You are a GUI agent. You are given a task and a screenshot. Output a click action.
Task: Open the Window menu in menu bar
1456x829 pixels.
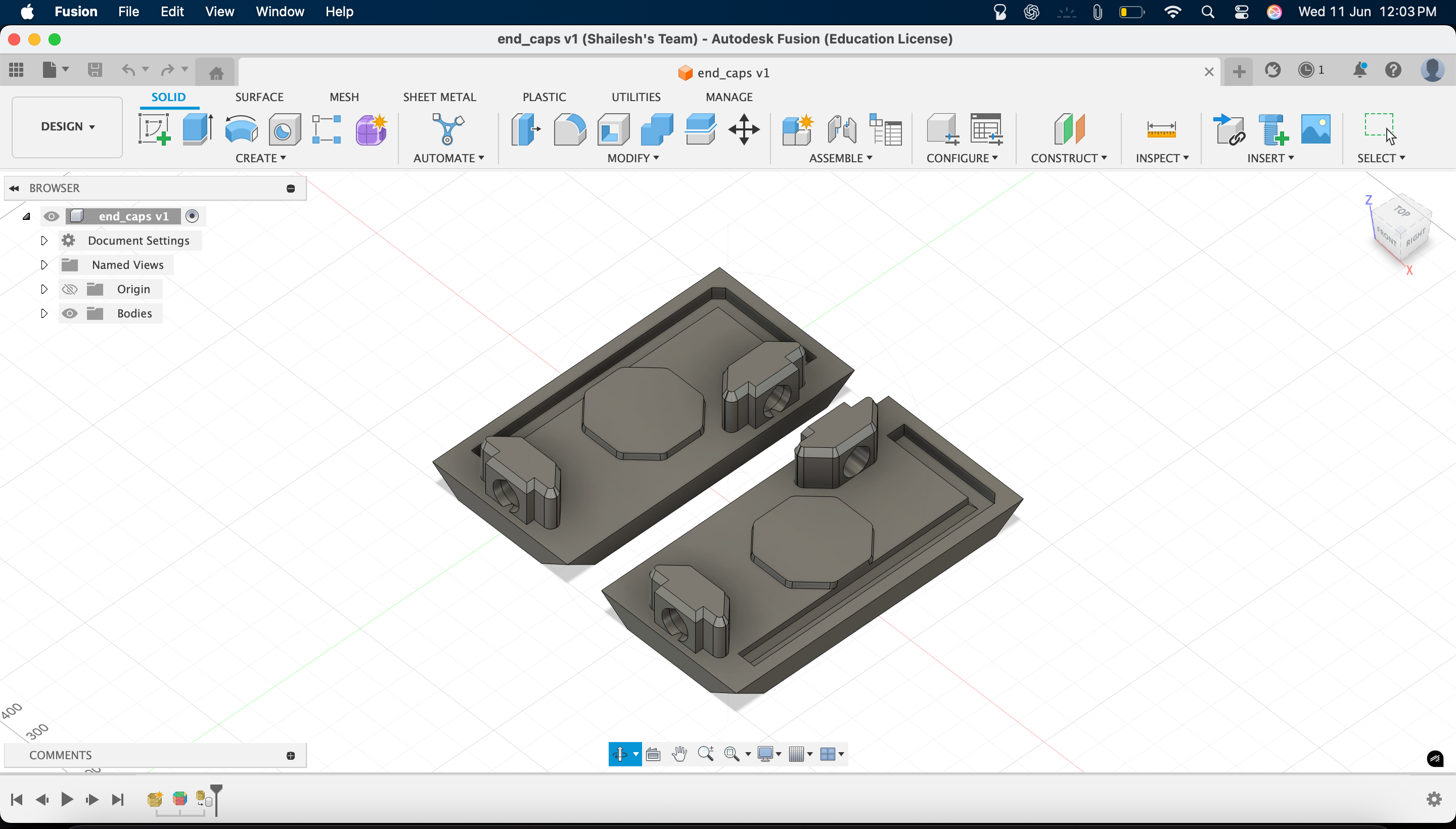pyautogui.click(x=280, y=12)
